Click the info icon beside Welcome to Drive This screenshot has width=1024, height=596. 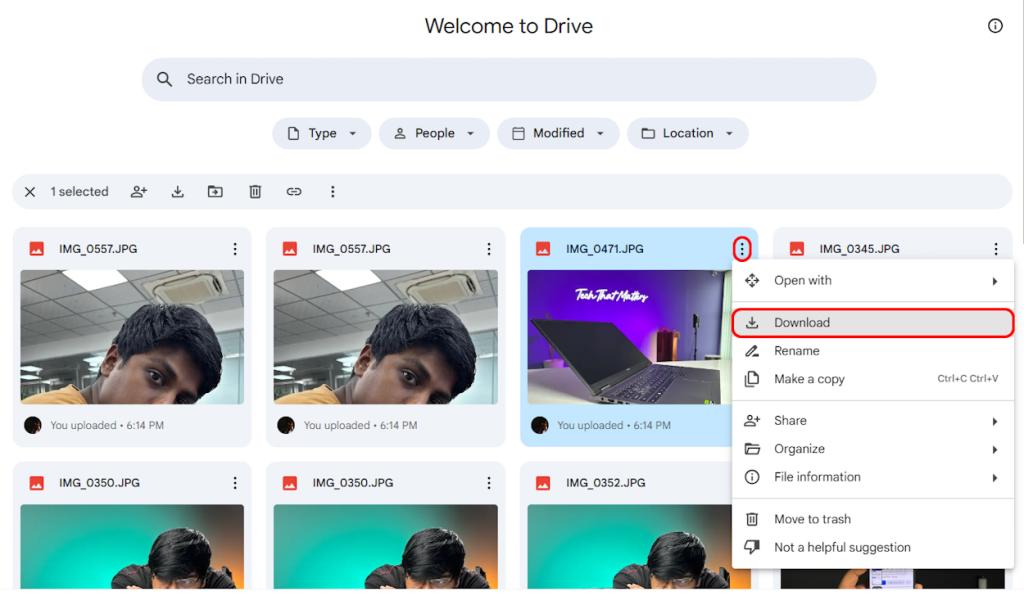(995, 26)
